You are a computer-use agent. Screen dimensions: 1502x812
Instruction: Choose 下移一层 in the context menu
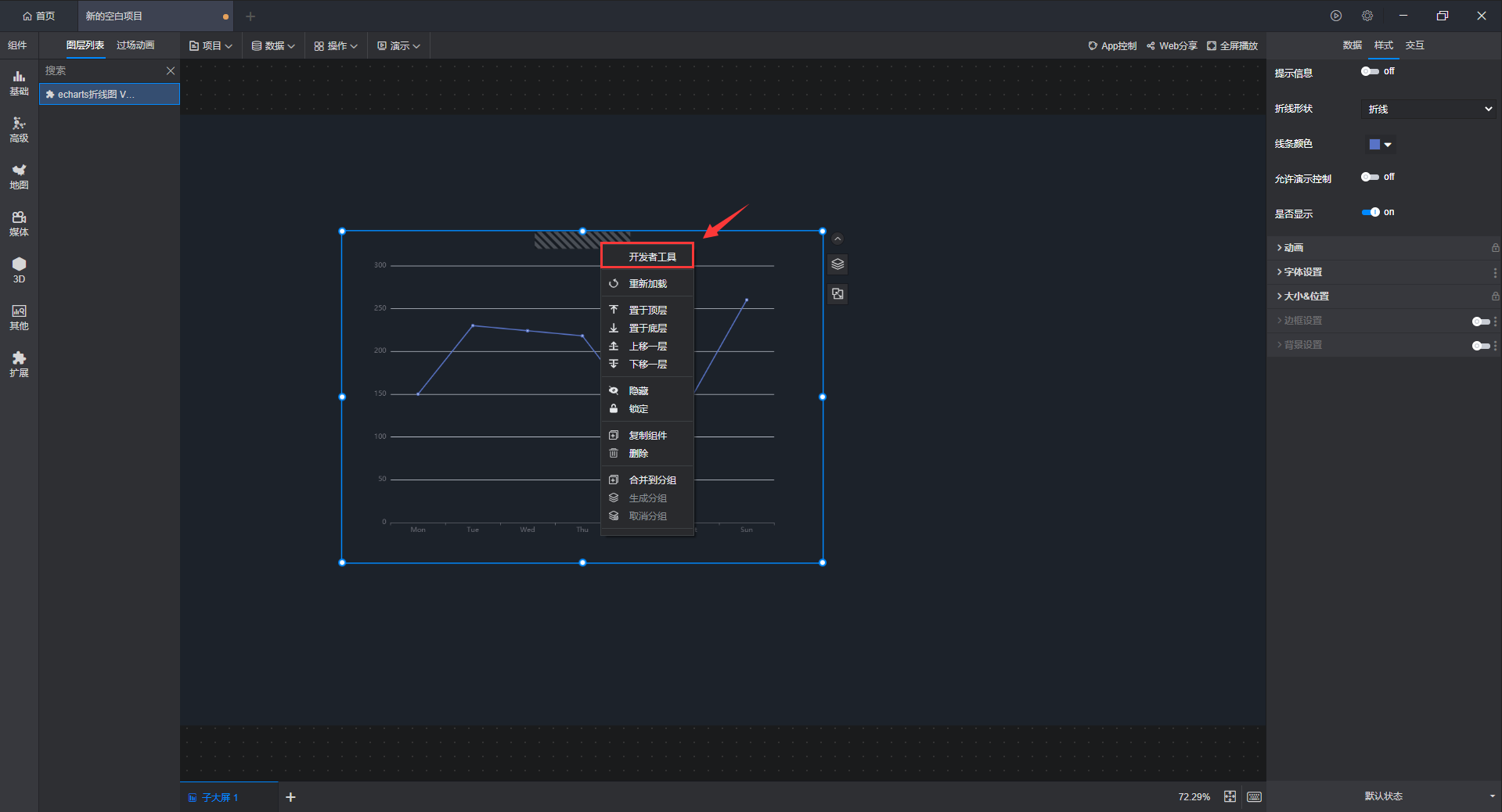pyautogui.click(x=647, y=365)
